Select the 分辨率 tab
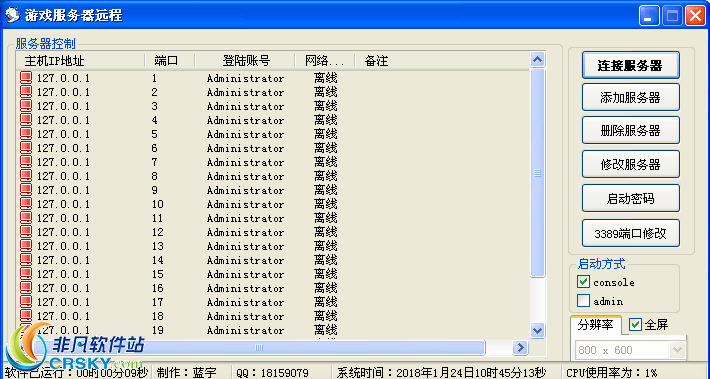The height and width of the screenshot is (379, 710). point(595,325)
